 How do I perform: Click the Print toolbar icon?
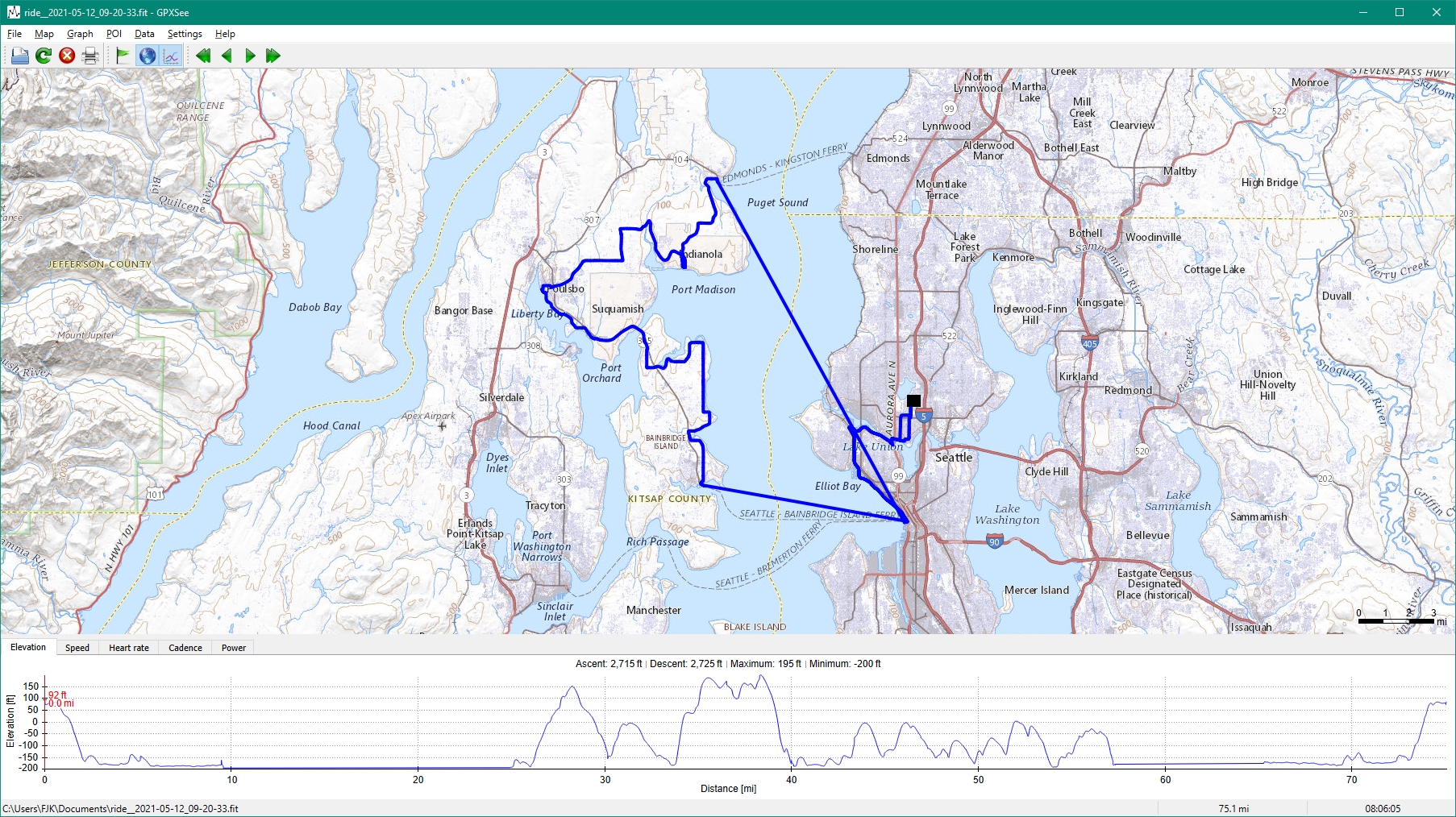[90, 56]
